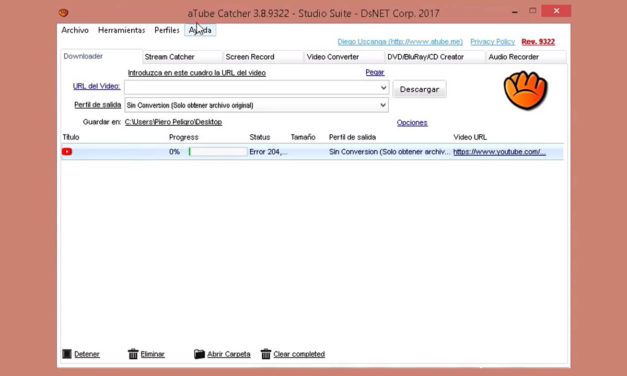
Task: Click the Eliminar link
Action: [x=152, y=354]
